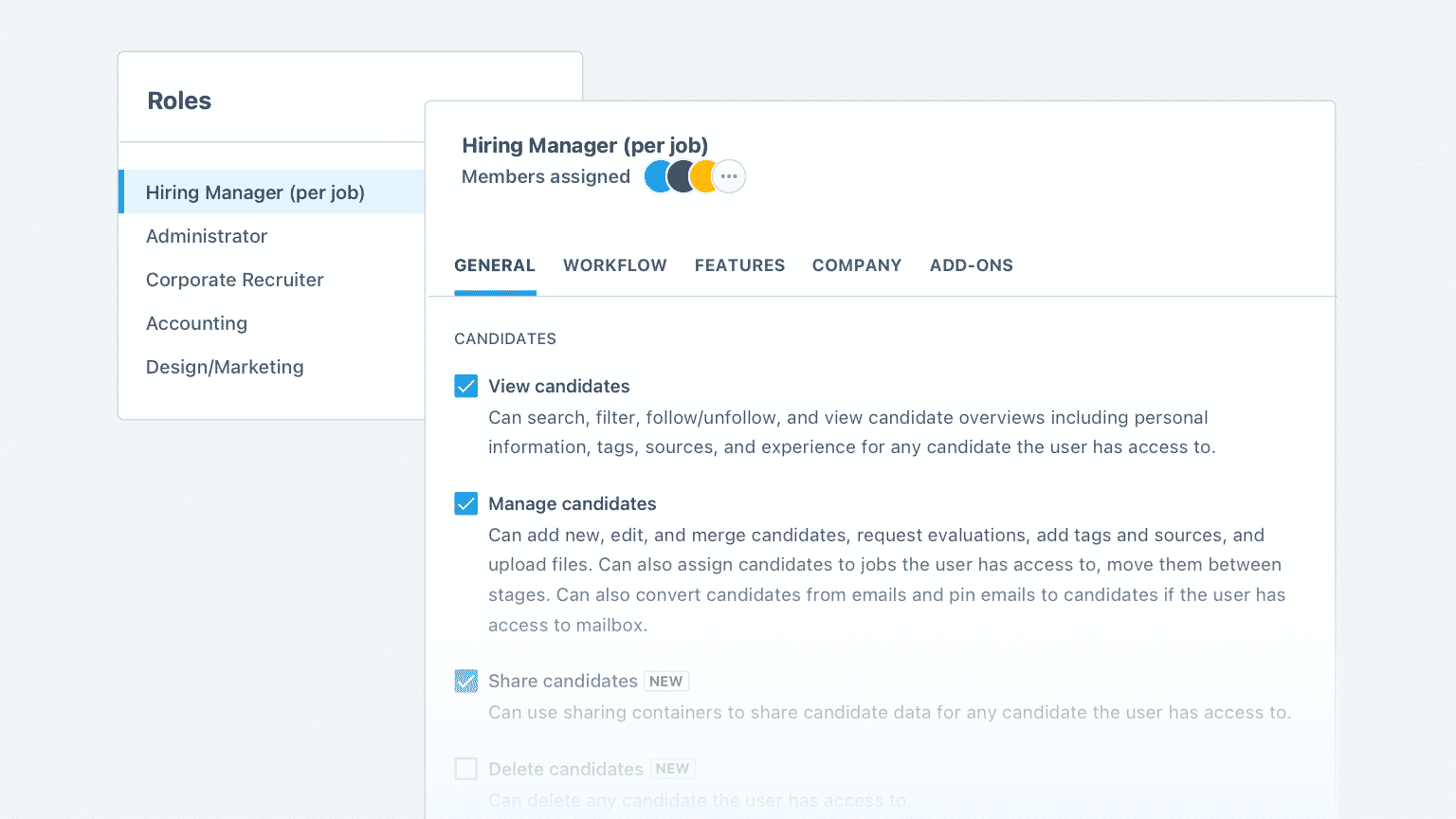Viewport: 1456px width, 819px height.
Task: Uncheck the Manage candidates checkbox
Action: point(465,503)
